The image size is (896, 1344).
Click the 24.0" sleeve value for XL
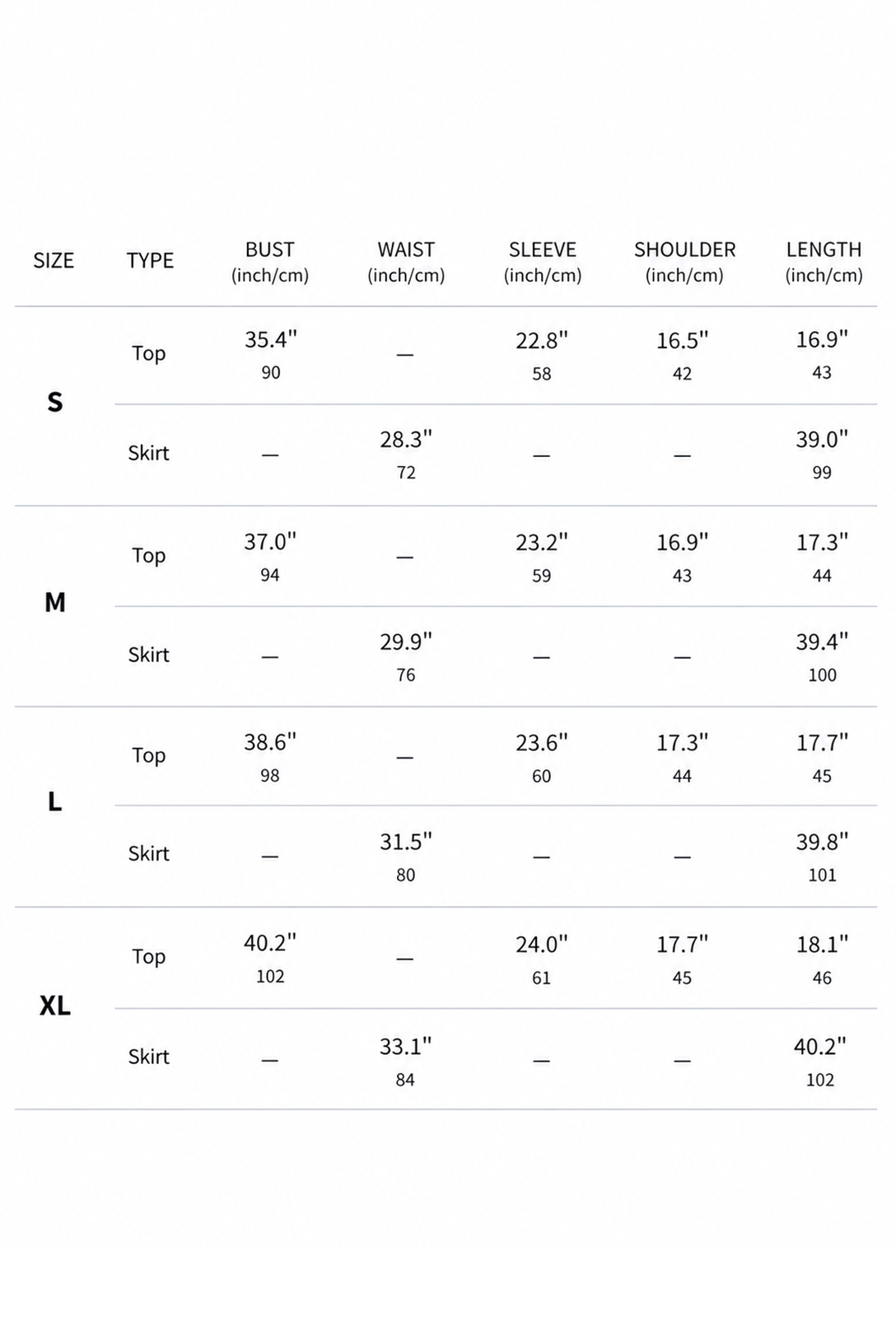pyautogui.click(x=542, y=945)
